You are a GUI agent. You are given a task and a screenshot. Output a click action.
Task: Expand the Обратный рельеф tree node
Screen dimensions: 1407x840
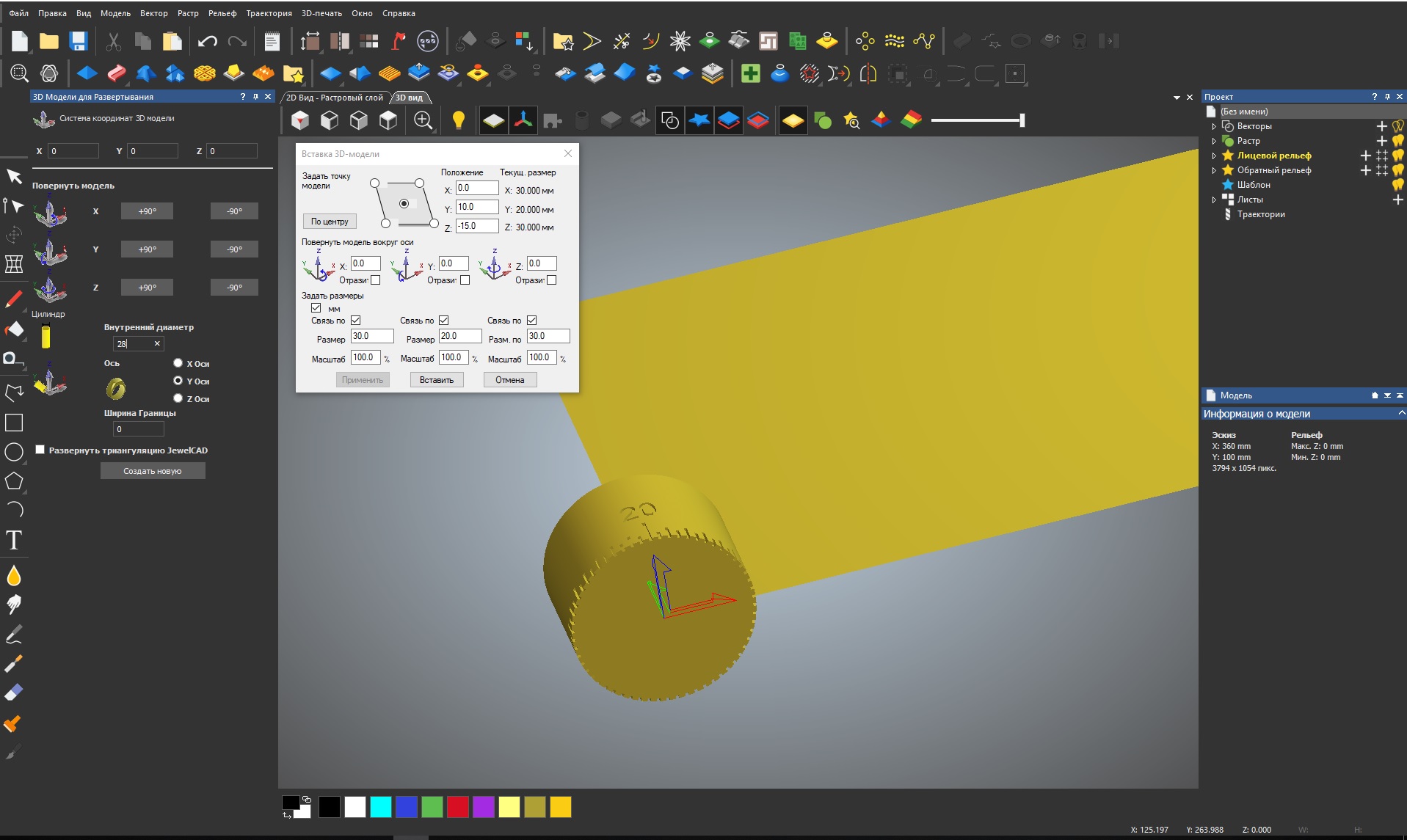pos(1214,170)
